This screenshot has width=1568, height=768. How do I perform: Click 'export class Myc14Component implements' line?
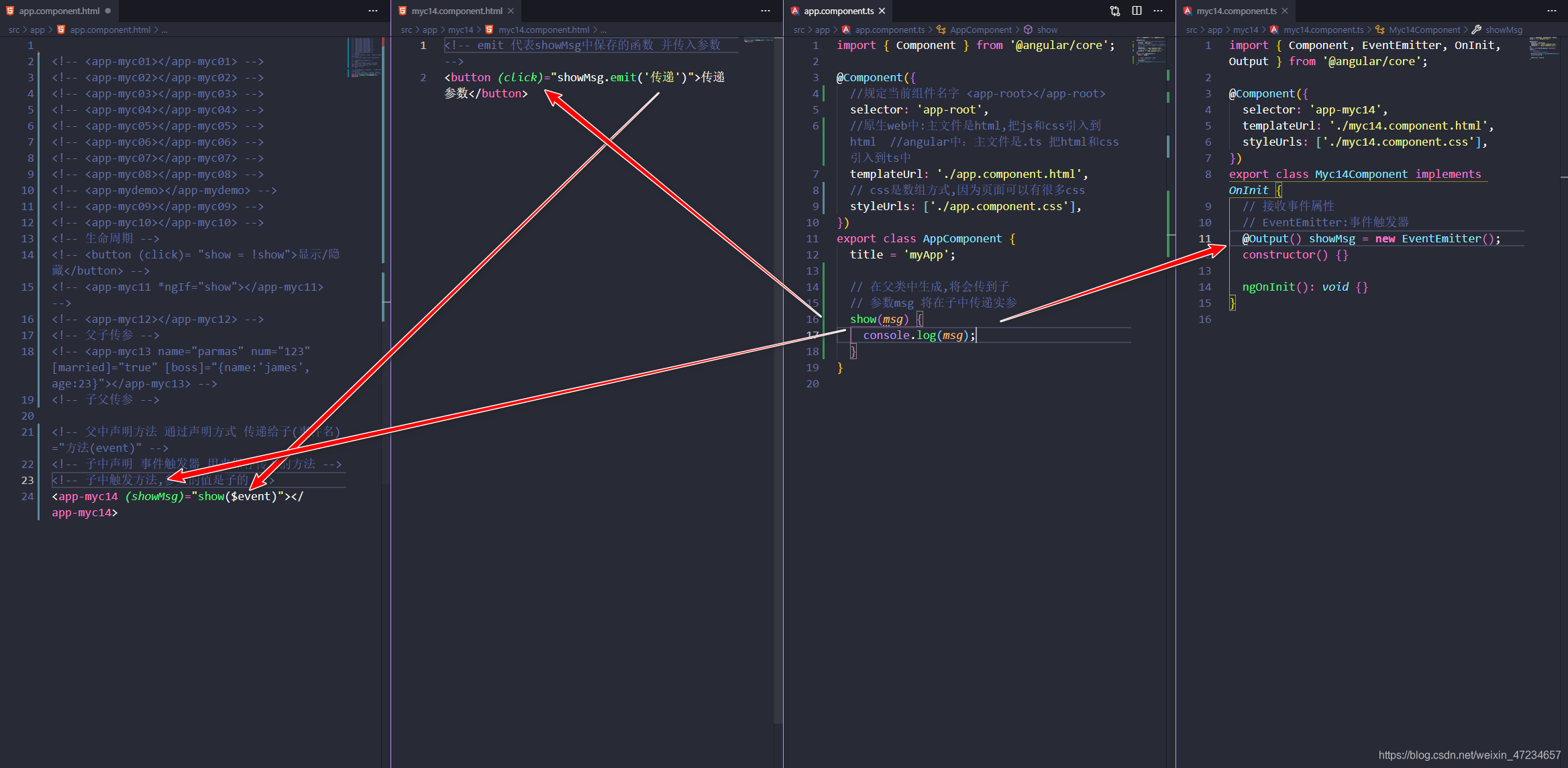point(1355,174)
